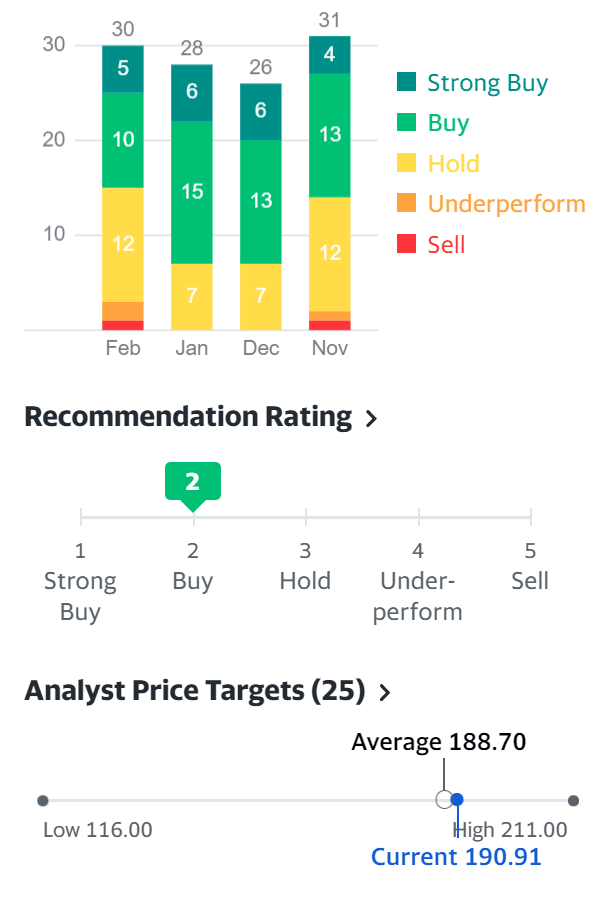The image size is (611, 906).
Task: Click the Buy legend green swatch
Action: pos(407,124)
